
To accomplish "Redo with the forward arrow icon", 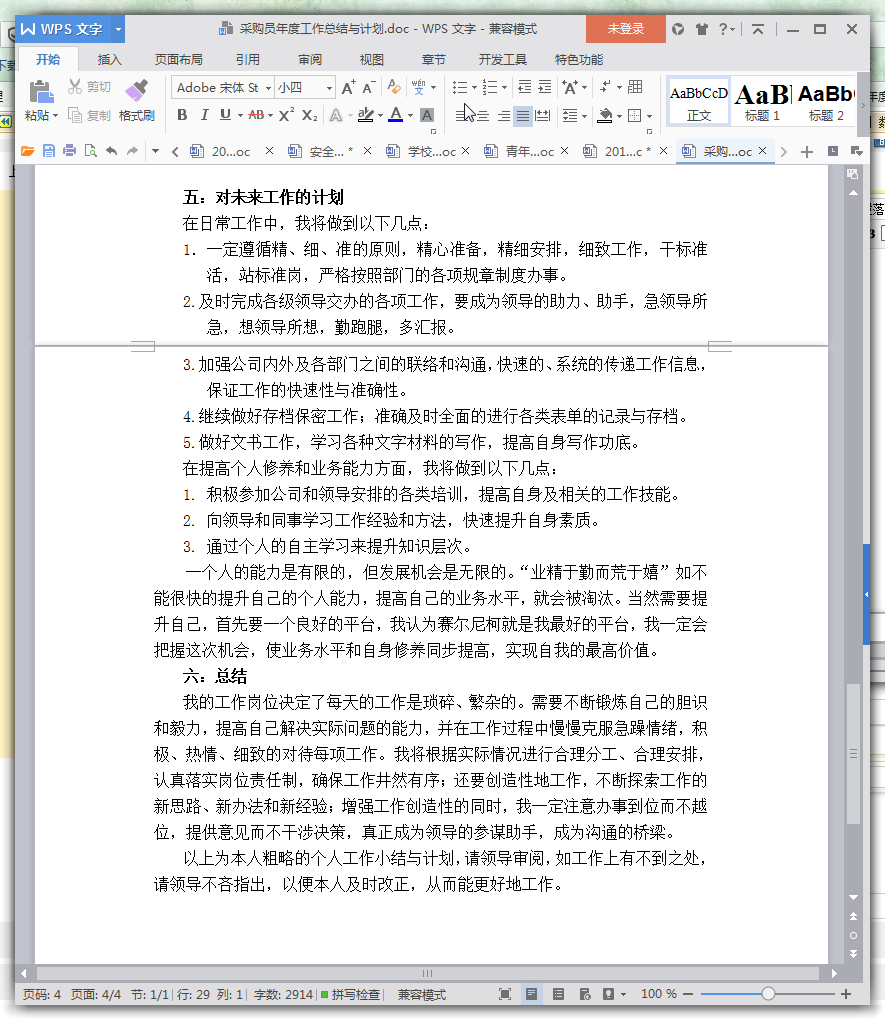I will pyautogui.click(x=133, y=151).
